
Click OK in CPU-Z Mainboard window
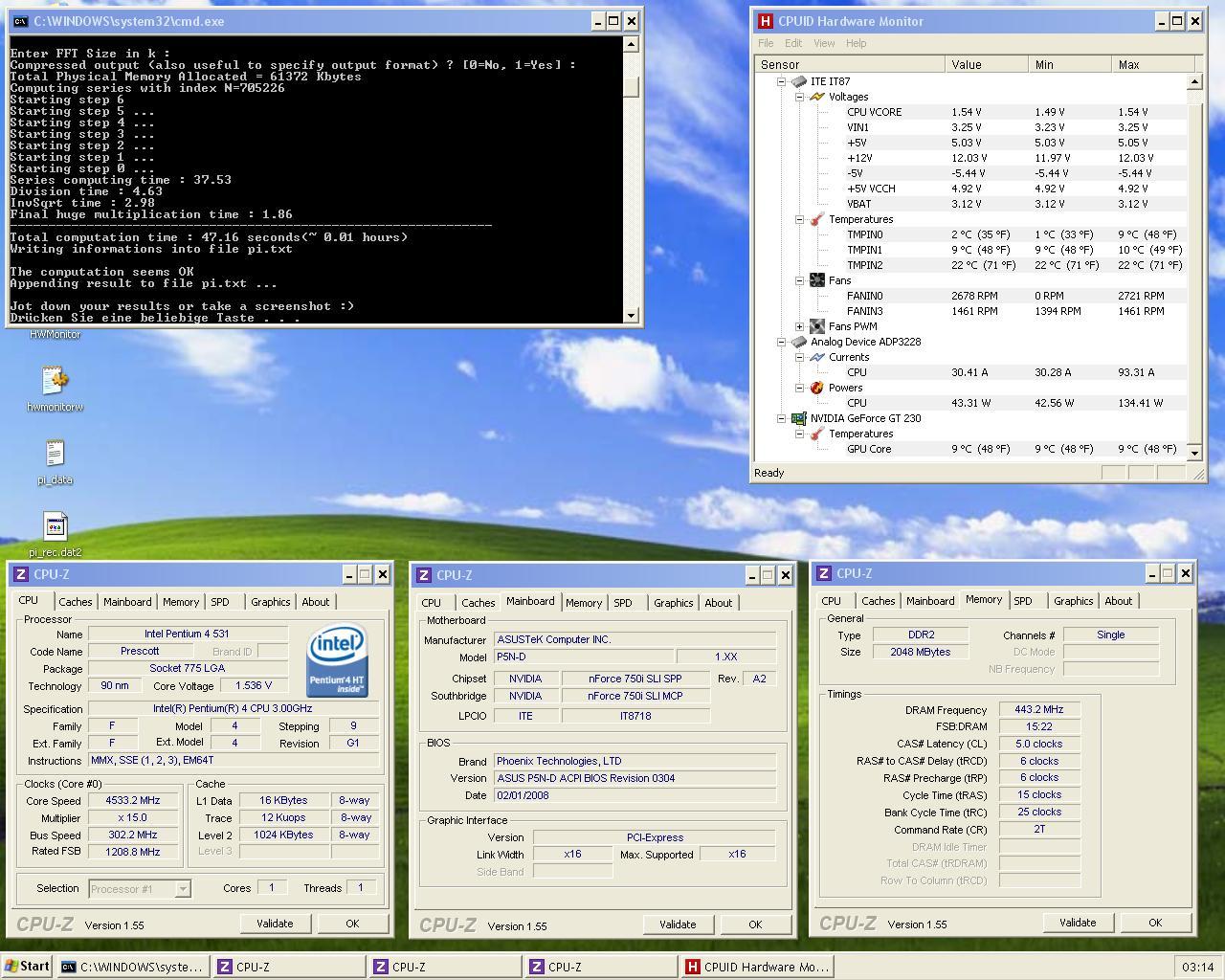click(755, 924)
